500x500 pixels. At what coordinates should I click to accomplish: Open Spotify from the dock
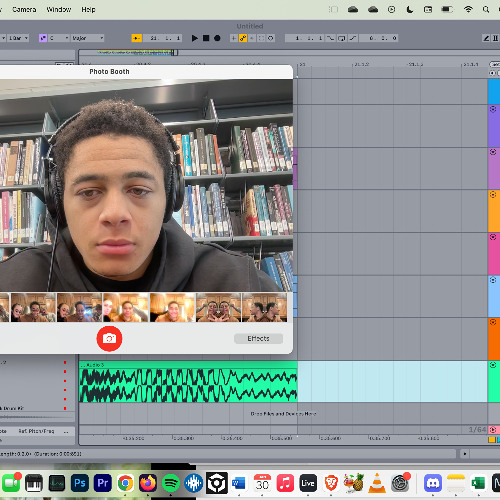(171, 483)
